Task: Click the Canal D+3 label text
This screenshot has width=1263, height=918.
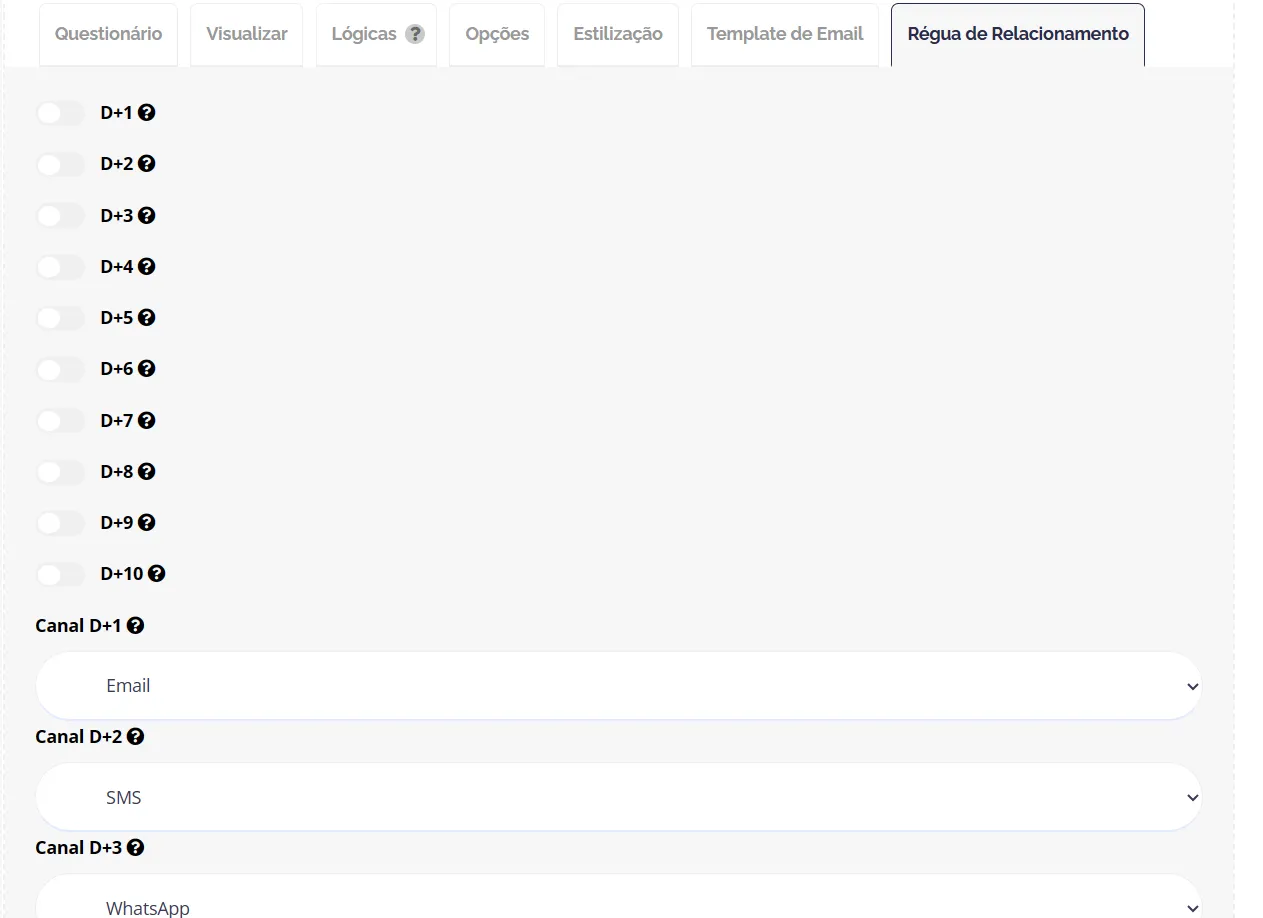Action: pos(78,847)
